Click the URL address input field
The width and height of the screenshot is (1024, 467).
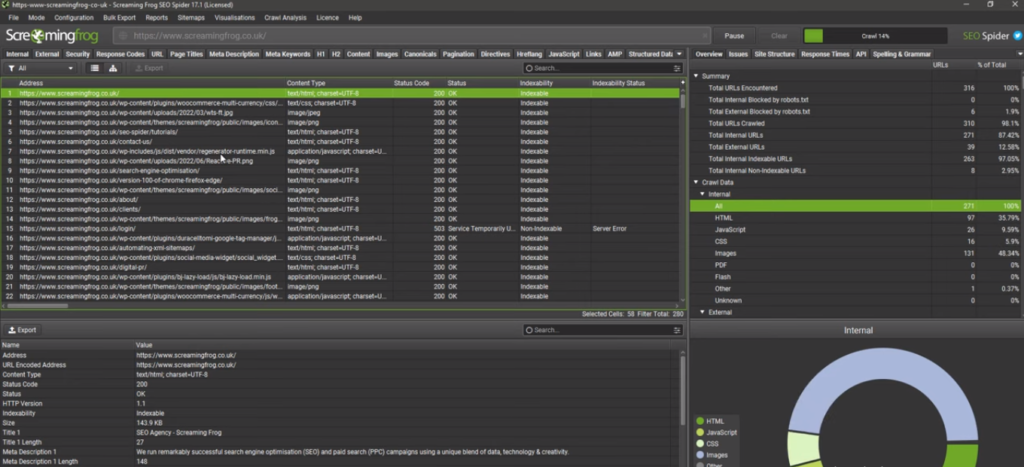pos(411,36)
